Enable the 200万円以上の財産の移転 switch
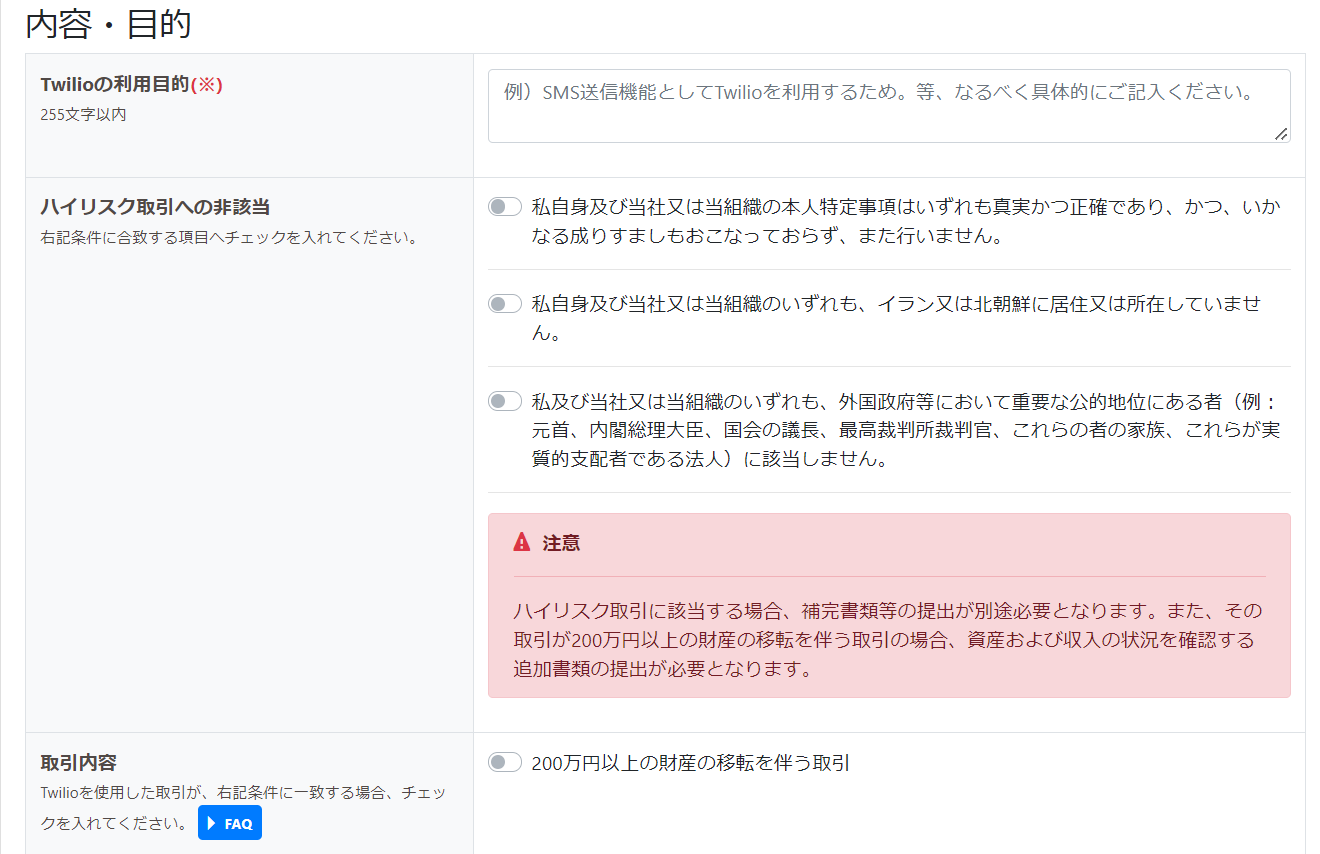 coord(505,763)
